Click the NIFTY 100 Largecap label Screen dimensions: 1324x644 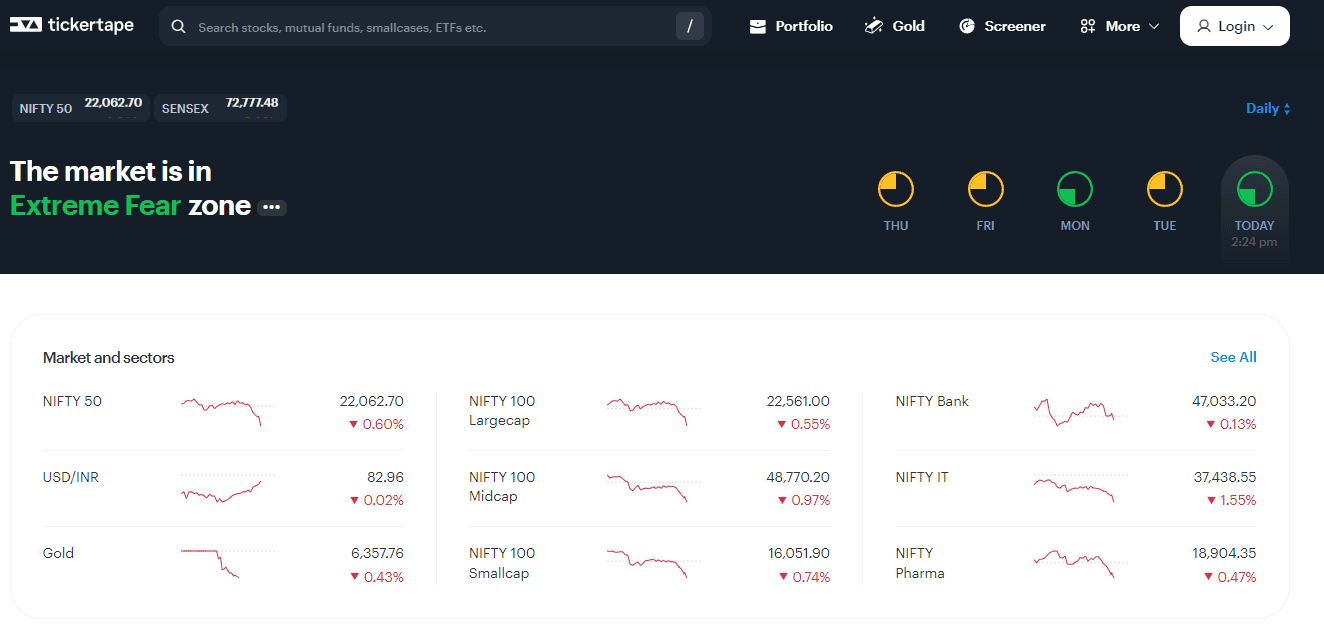click(502, 411)
